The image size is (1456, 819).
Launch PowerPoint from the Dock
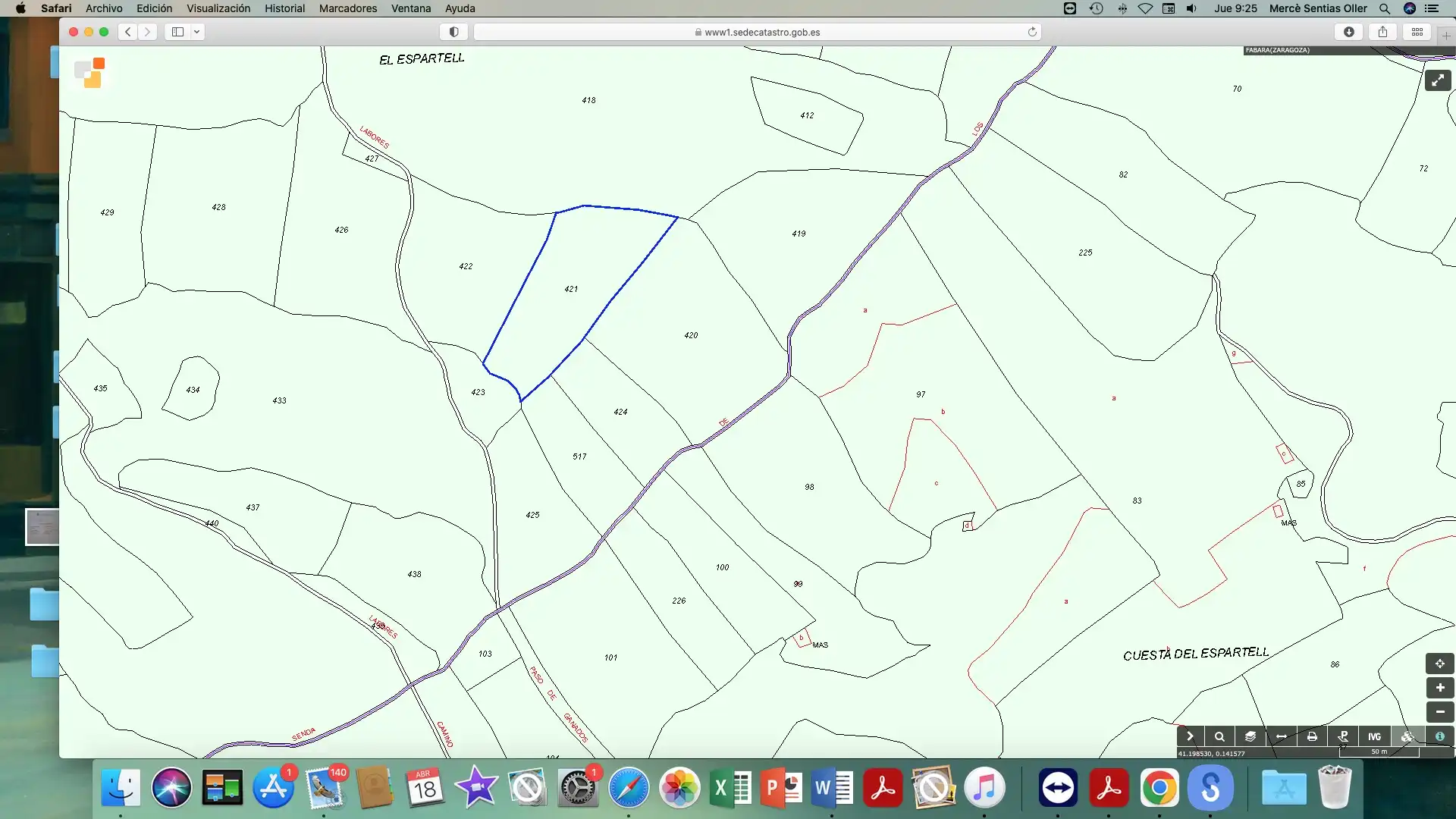781,788
